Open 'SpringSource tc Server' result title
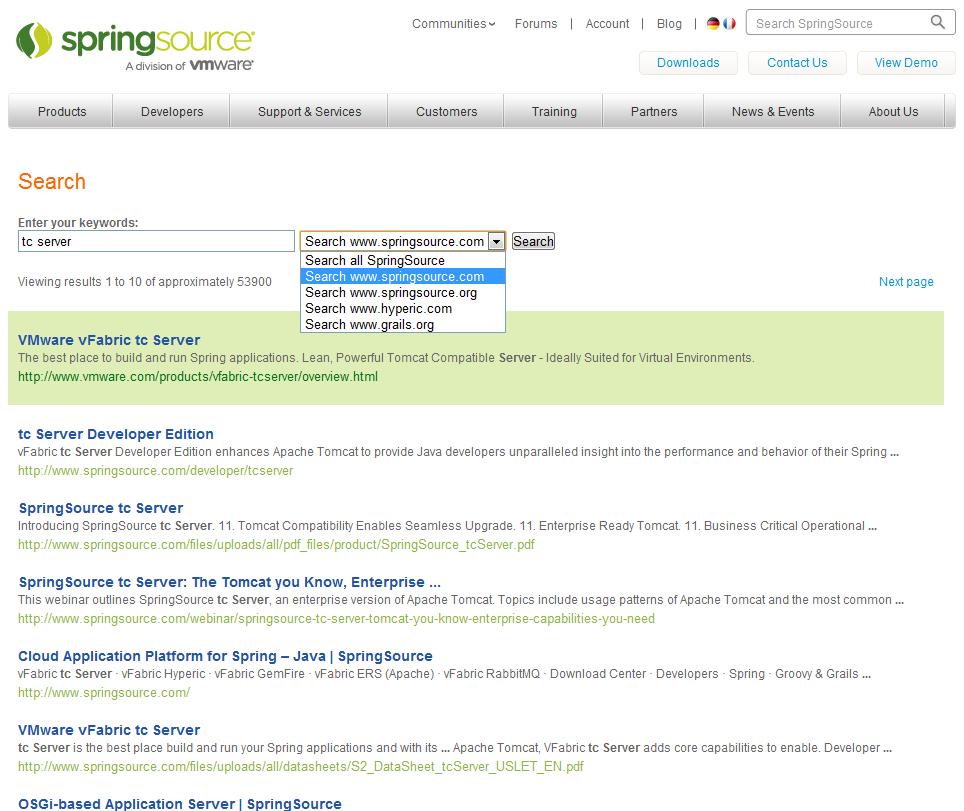 (x=101, y=508)
